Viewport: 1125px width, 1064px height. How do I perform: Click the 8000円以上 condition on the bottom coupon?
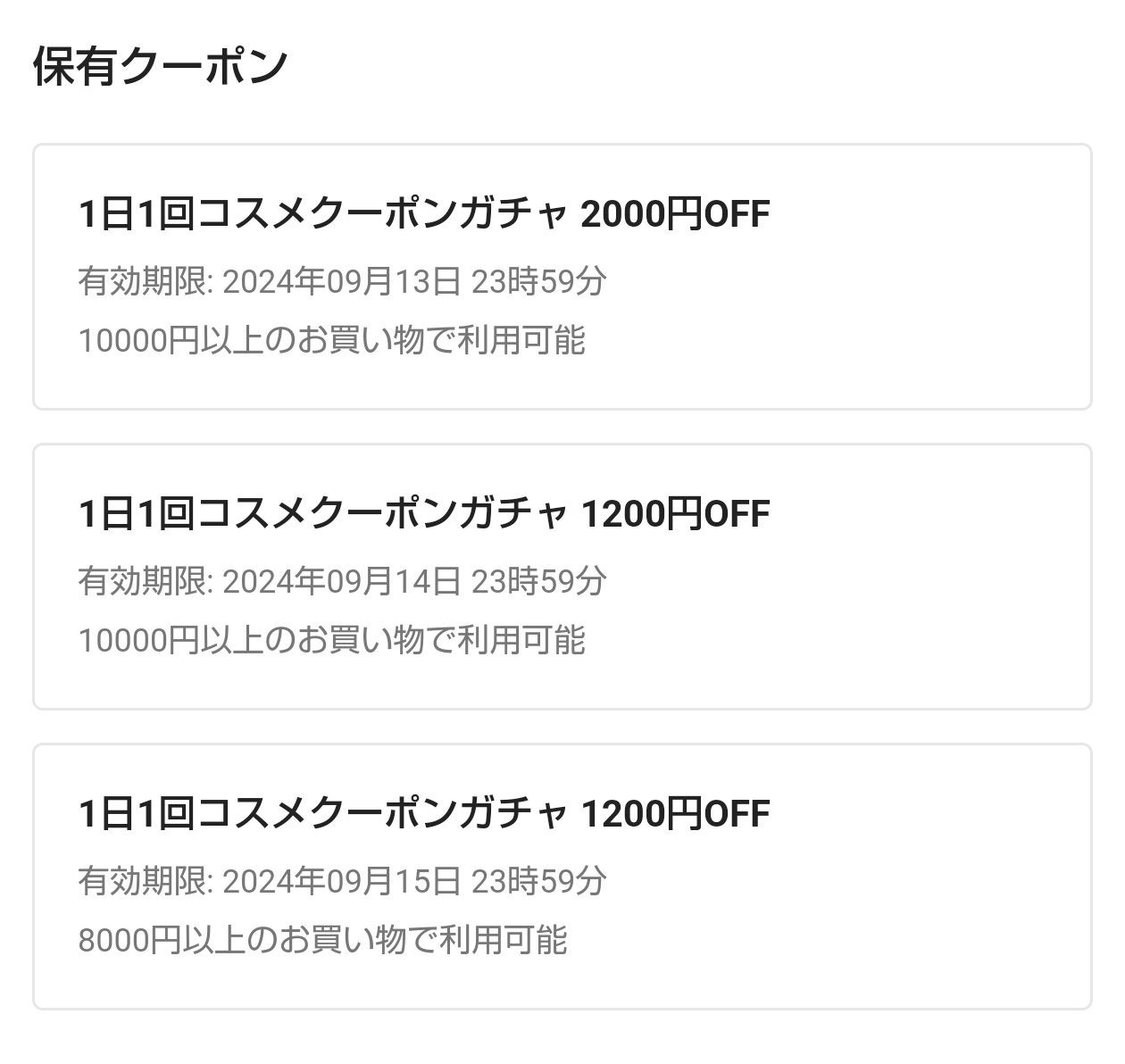[326, 935]
